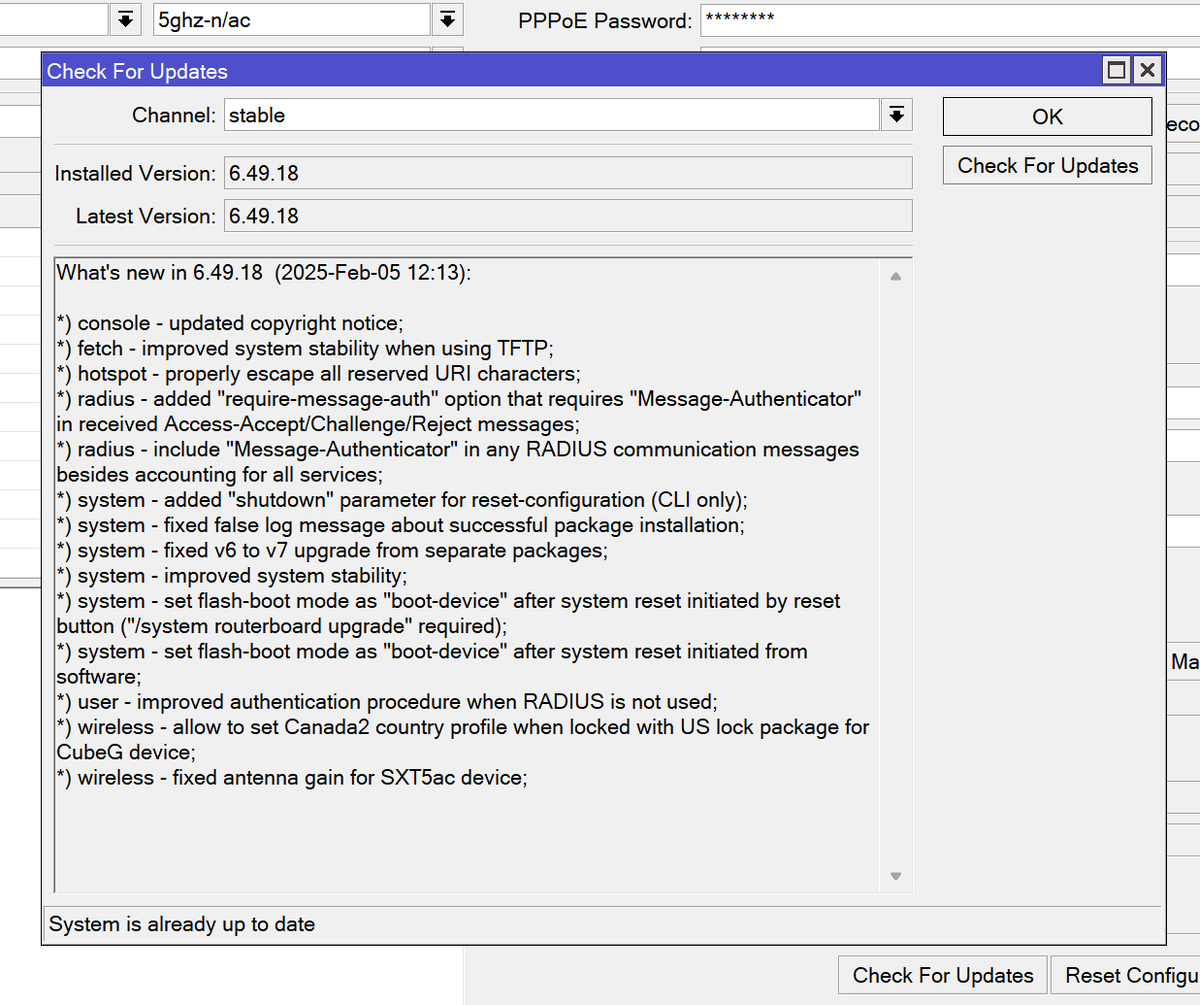Click "wireless - allow to set Canada2" line
The image size is (1200, 1005).
tap(463, 739)
